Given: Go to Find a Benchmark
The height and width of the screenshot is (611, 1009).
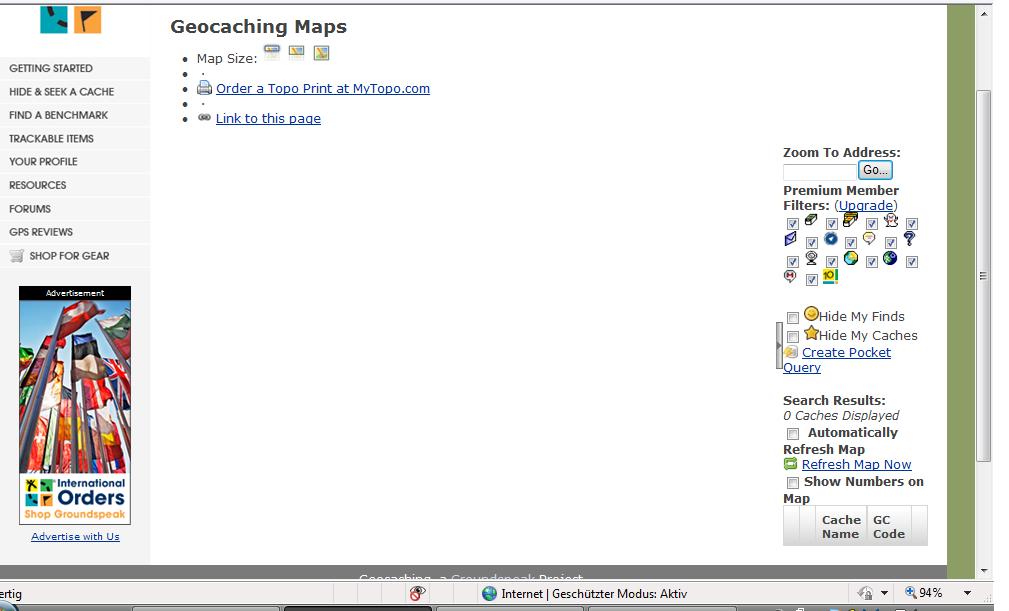Looking at the screenshot, I should pos(58,115).
